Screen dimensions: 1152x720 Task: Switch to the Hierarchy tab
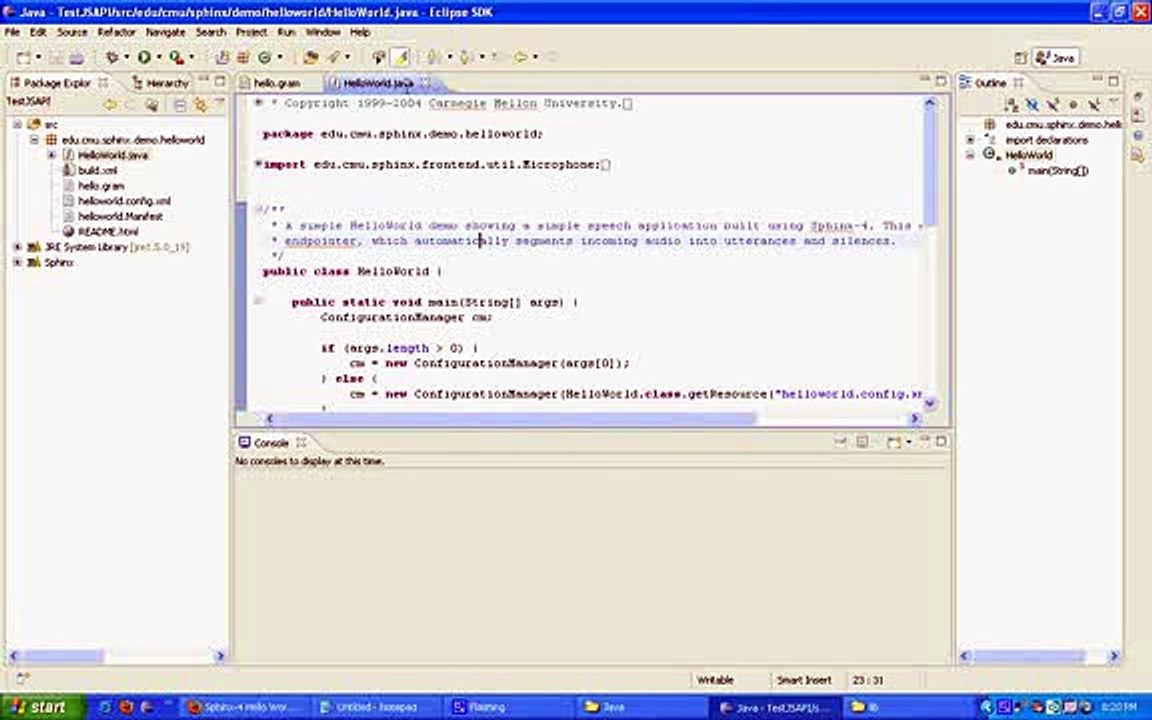(x=161, y=83)
